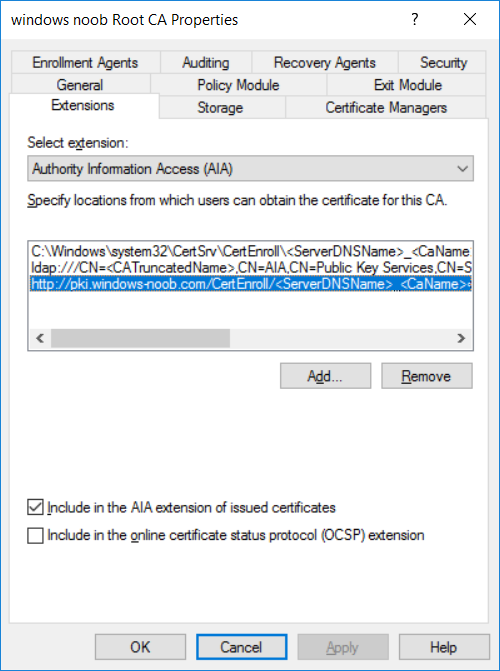Uncheck Include in the AIA extension checkbox
This screenshot has height=671, width=500.
pyautogui.click(x=36, y=508)
